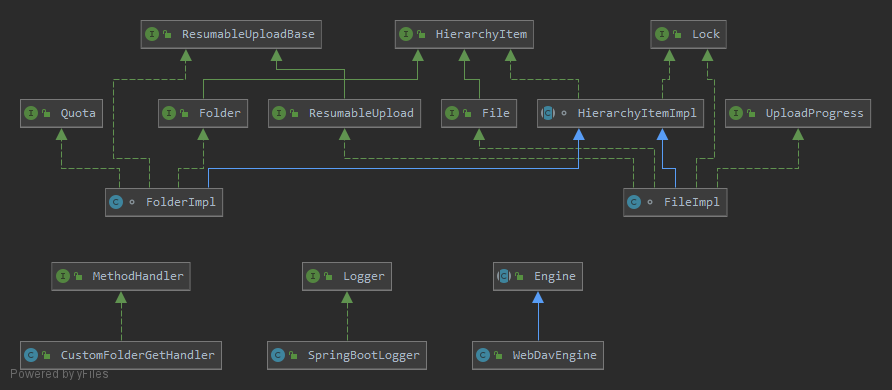The height and width of the screenshot is (390, 892).
Task: Select the SpringBootLogger label text
Action: point(364,355)
